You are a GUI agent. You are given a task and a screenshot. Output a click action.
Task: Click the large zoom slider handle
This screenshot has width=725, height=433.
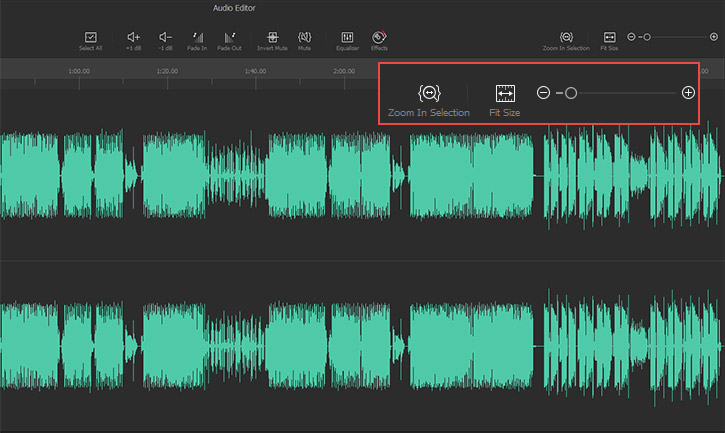570,93
